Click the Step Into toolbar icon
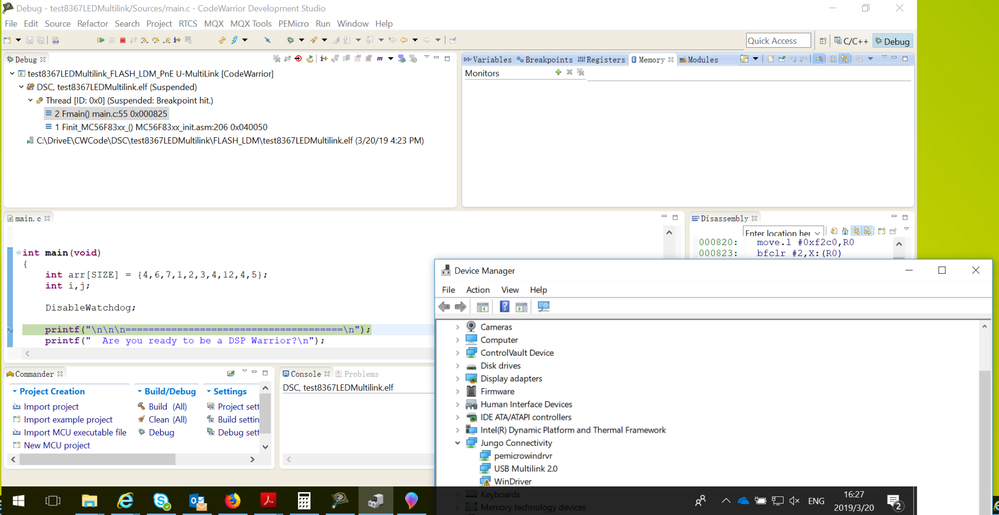This screenshot has width=999, height=515. pyautogui.click(x=143, y=40)
